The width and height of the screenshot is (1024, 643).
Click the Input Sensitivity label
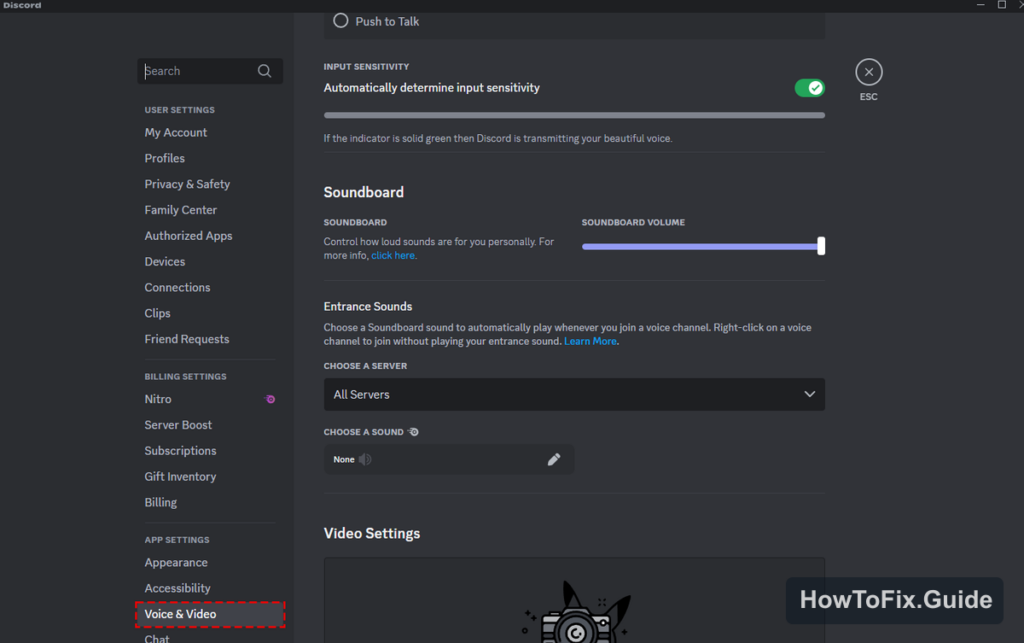(366, 67)
